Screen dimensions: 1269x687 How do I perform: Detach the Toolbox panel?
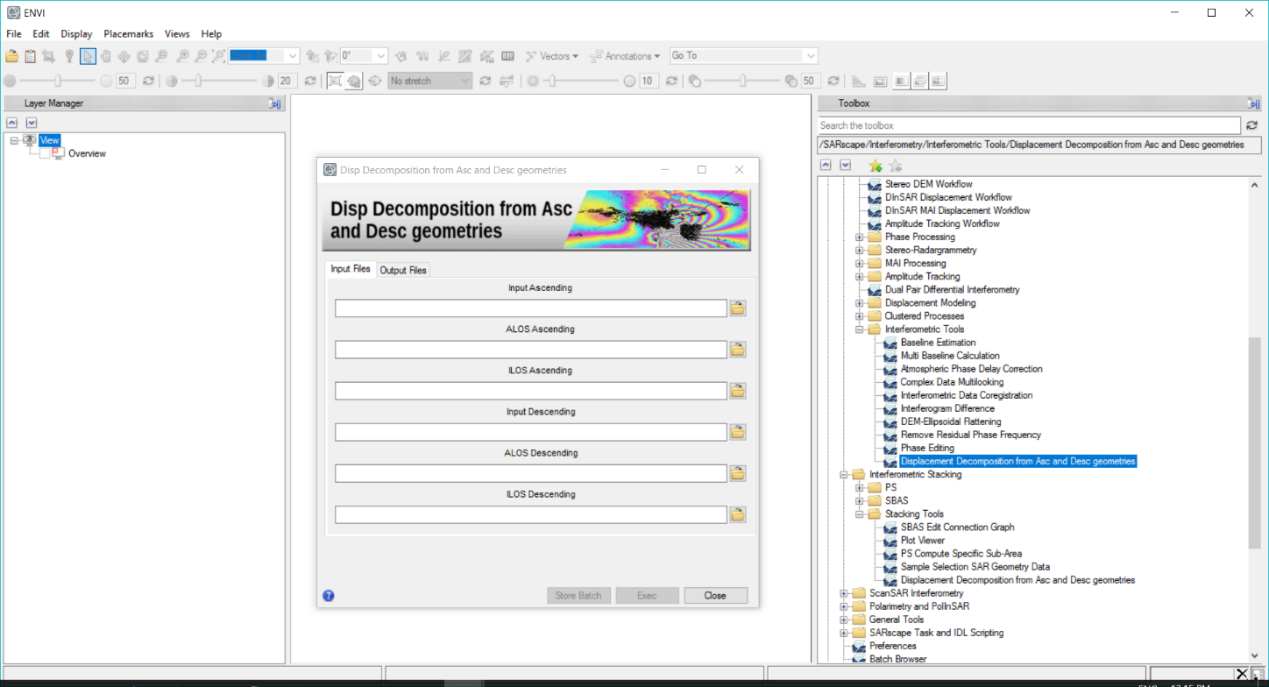tap(1253, 103)
